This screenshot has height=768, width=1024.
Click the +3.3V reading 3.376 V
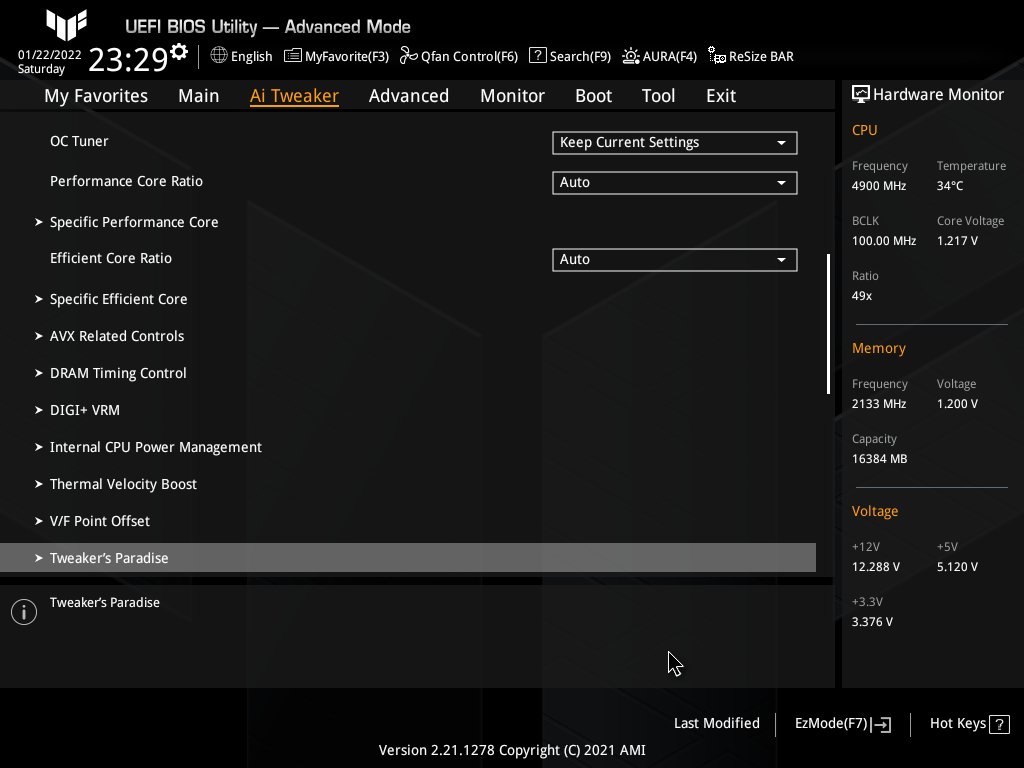(x=872, y=621)
